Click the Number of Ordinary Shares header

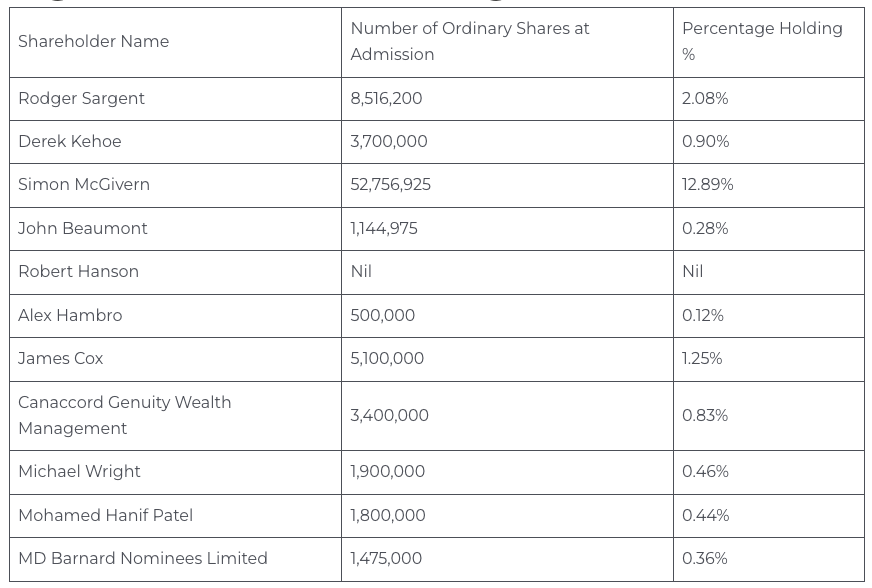470,42
